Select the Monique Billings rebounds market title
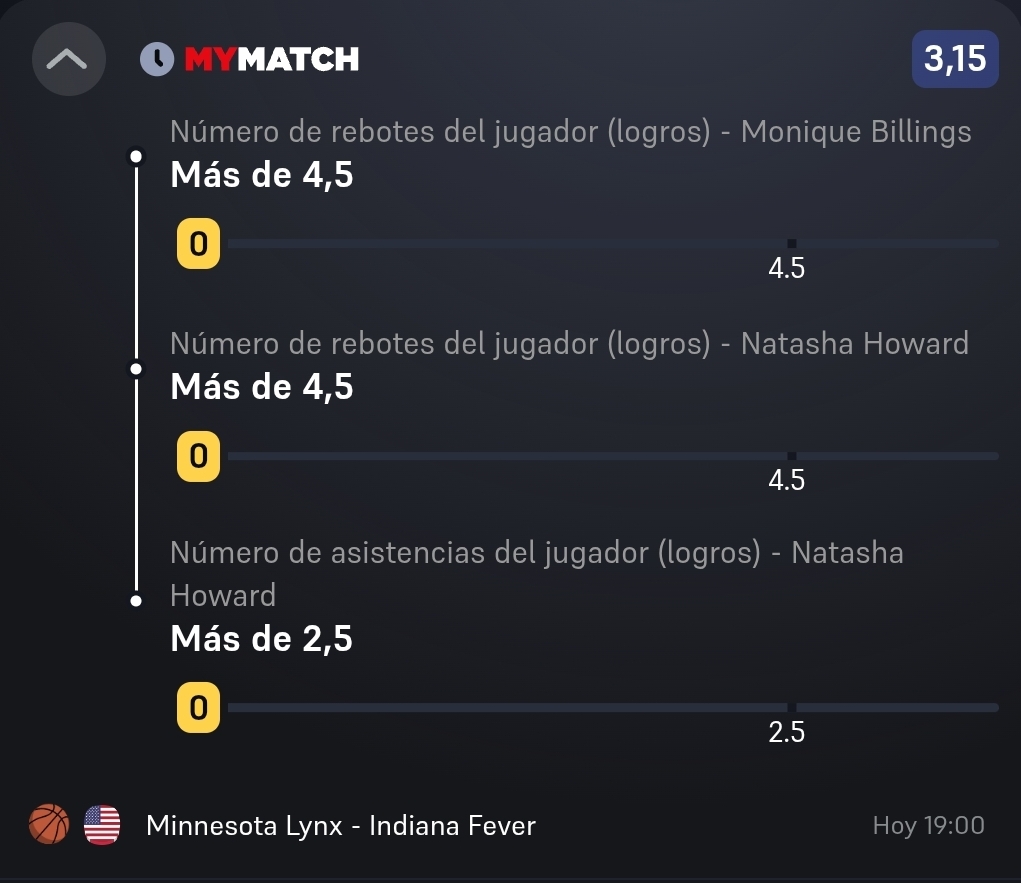This screenshot has width=1021, height=883. (x=570, y=132)
